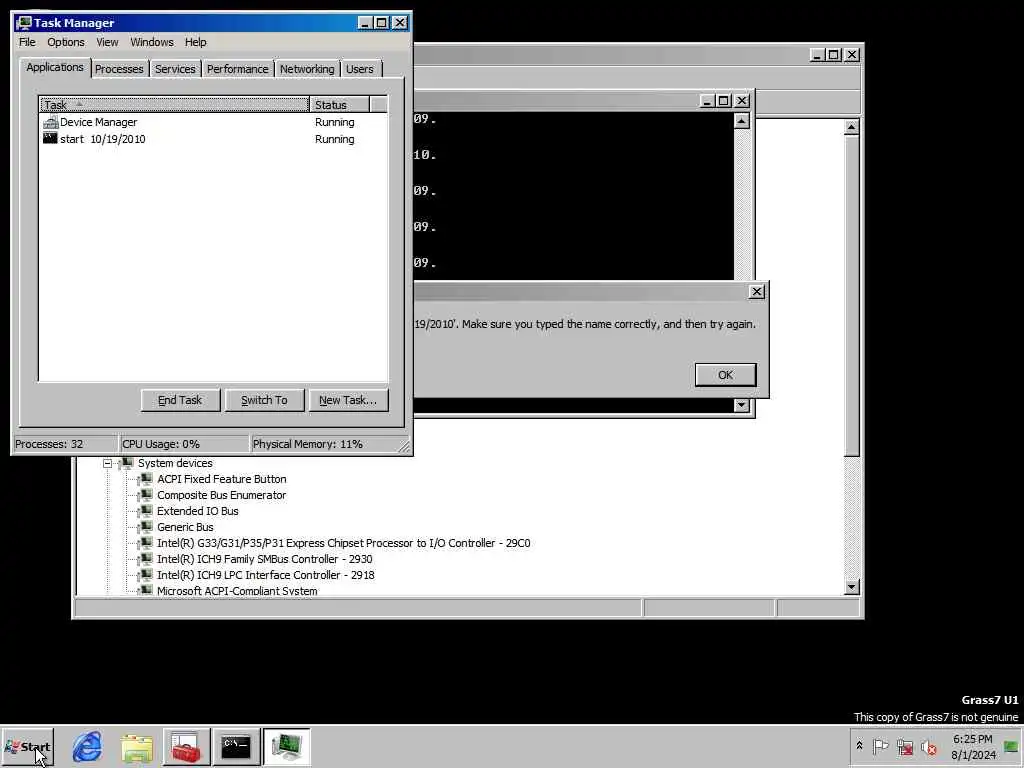Open the red toolbox taskbar icon
Viewport: 1024px width, 768px height.
186,746
